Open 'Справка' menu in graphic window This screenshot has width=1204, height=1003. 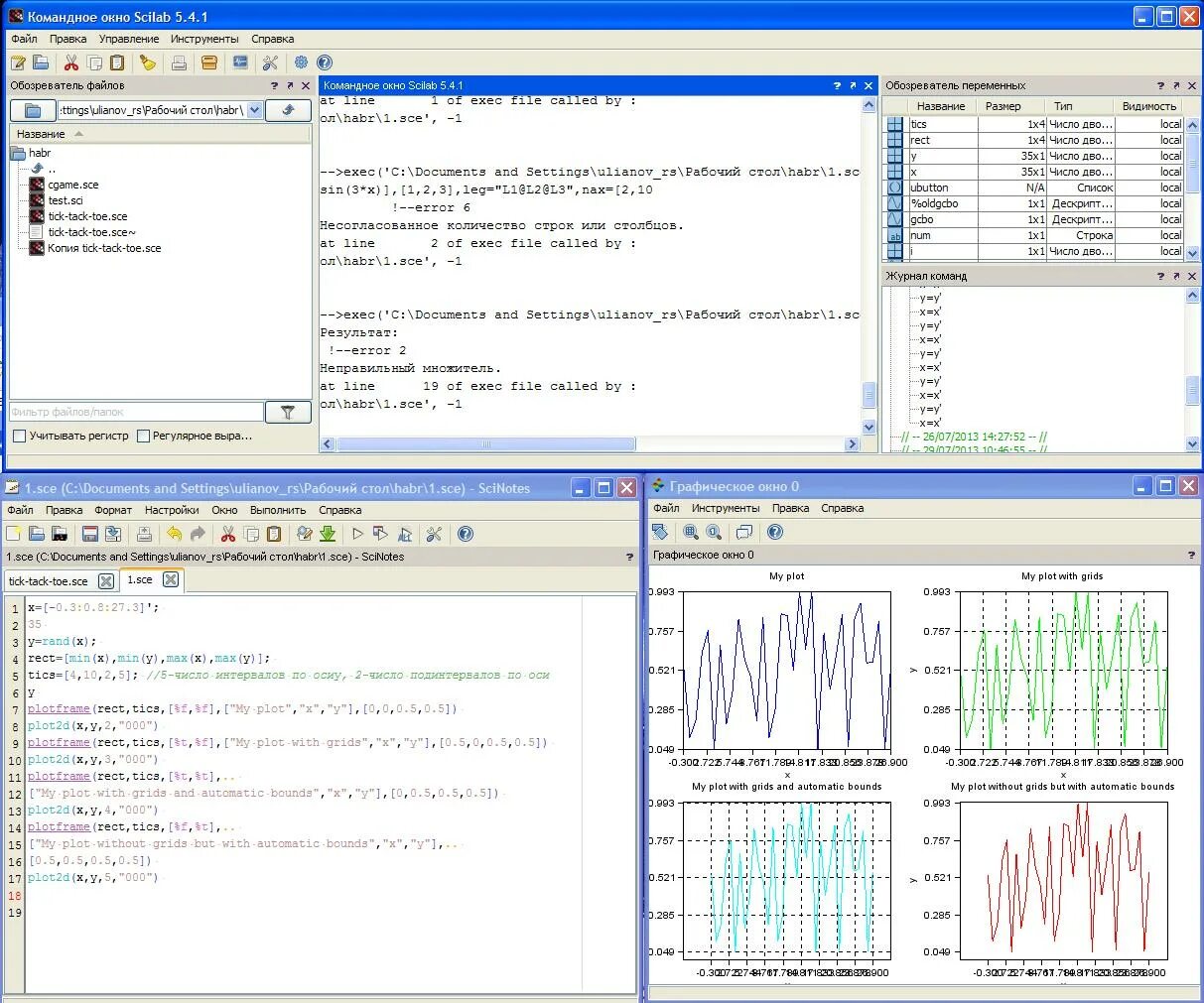[x=842, y=508]
